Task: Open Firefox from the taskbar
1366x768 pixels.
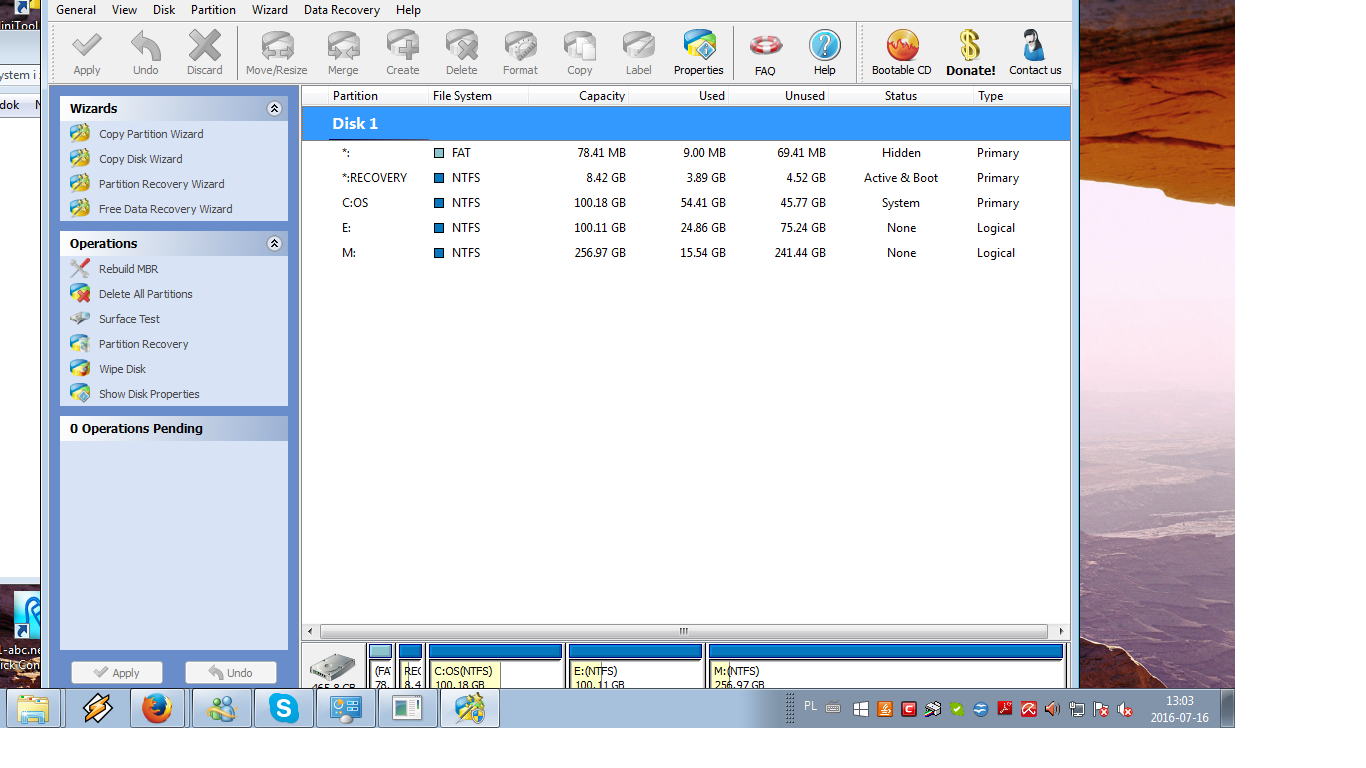Action: (x=157, y=709)
